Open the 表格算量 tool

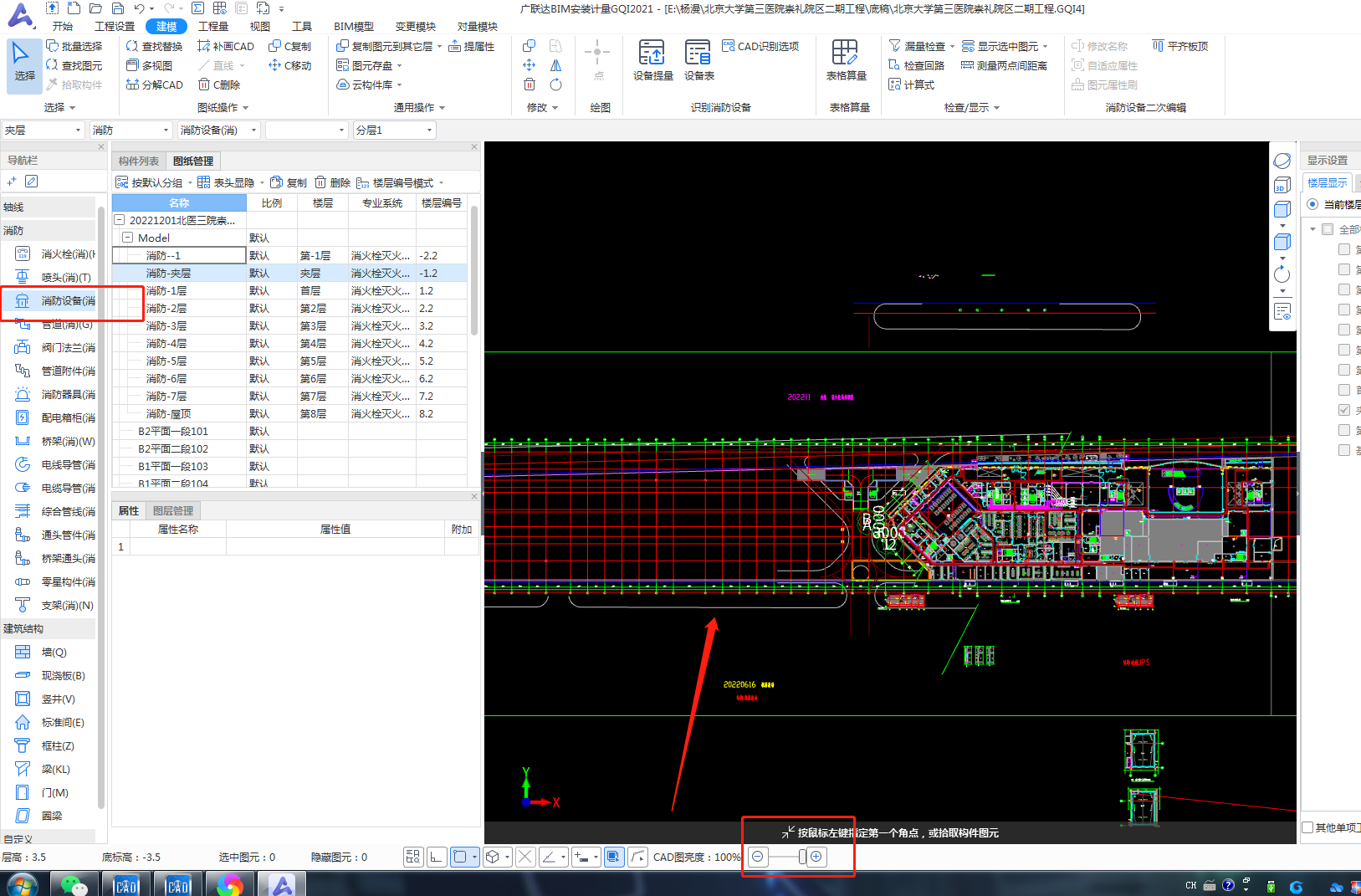846,60
